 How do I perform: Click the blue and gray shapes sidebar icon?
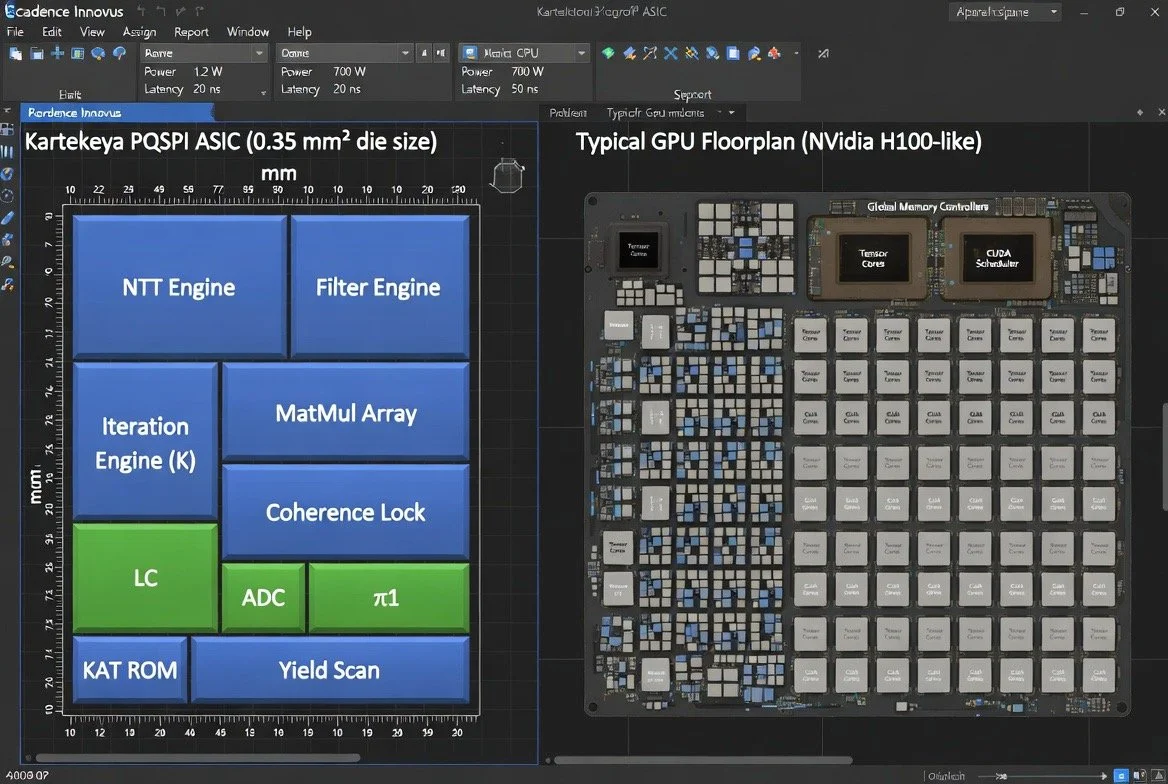pyautogui.click(x=7, y=240)
